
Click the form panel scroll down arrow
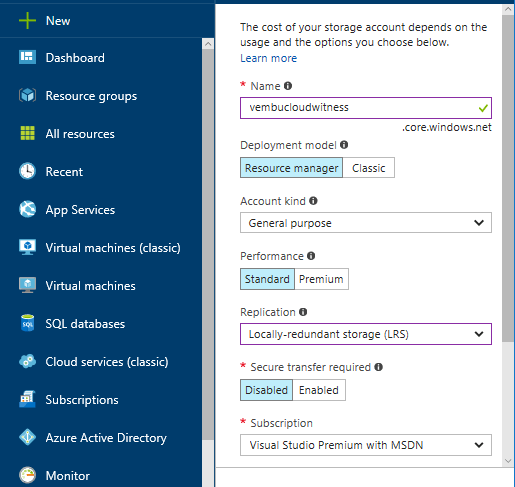tap(508, 461)
